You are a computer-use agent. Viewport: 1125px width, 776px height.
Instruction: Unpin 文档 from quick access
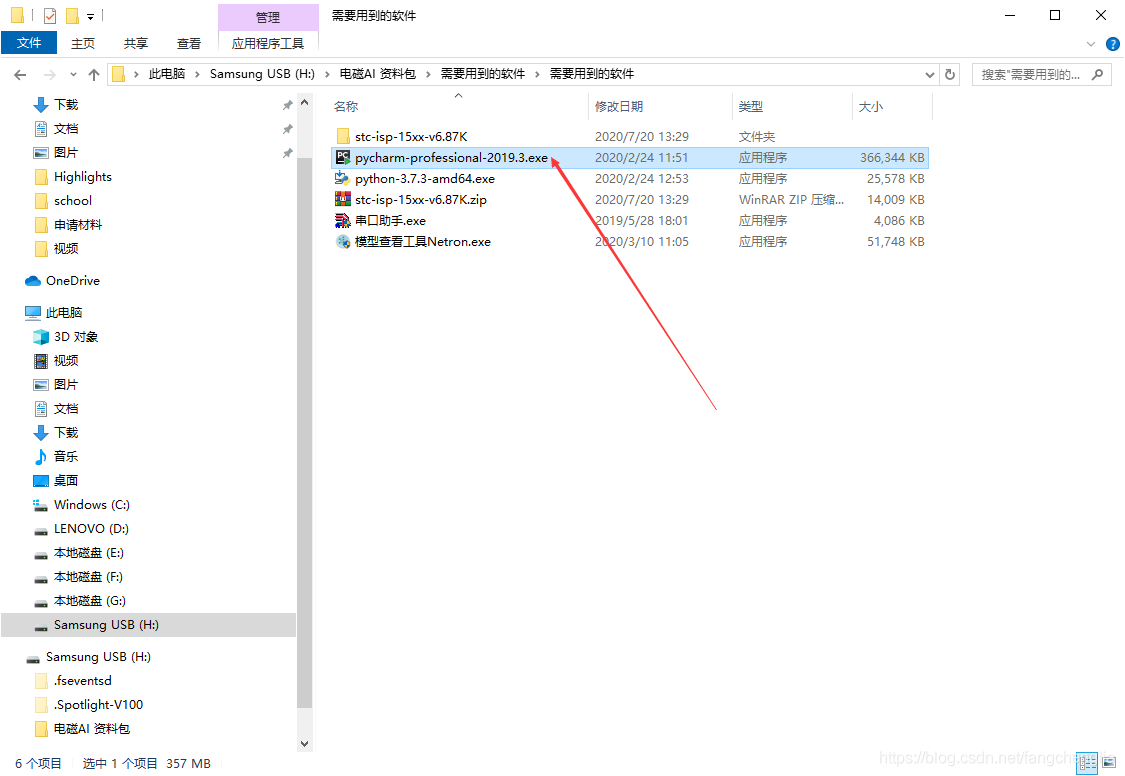287,129
